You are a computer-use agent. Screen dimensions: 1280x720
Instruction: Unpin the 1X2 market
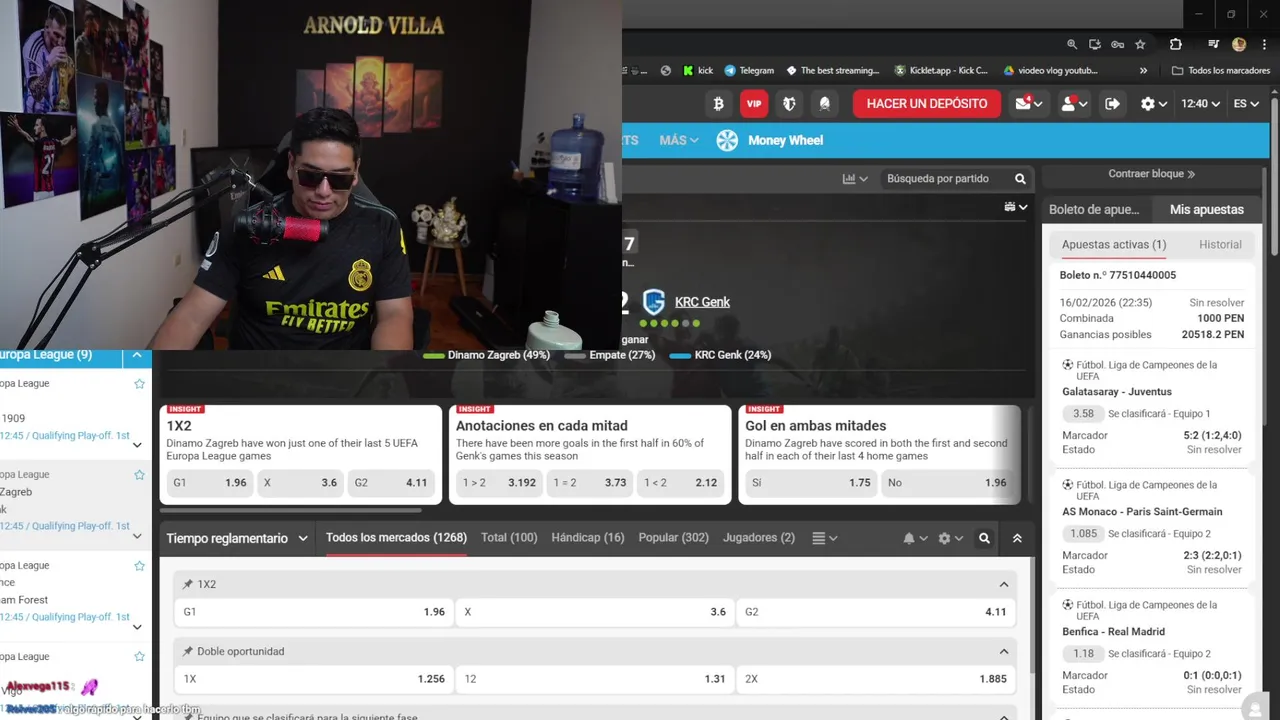tap(187, 584)
